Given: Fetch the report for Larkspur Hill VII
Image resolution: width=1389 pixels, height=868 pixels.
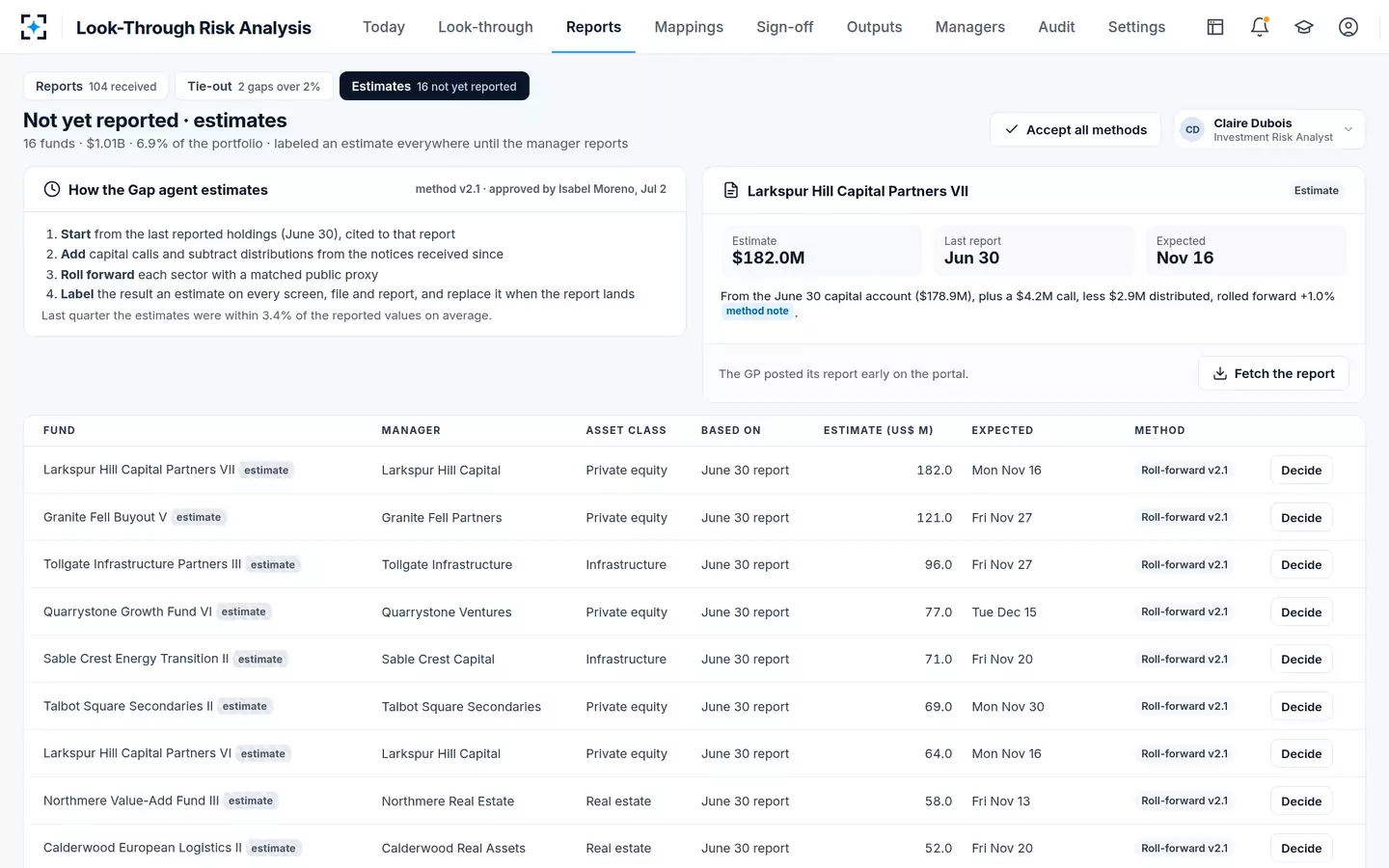Looking at the screenshot, I should [1273, 373].
